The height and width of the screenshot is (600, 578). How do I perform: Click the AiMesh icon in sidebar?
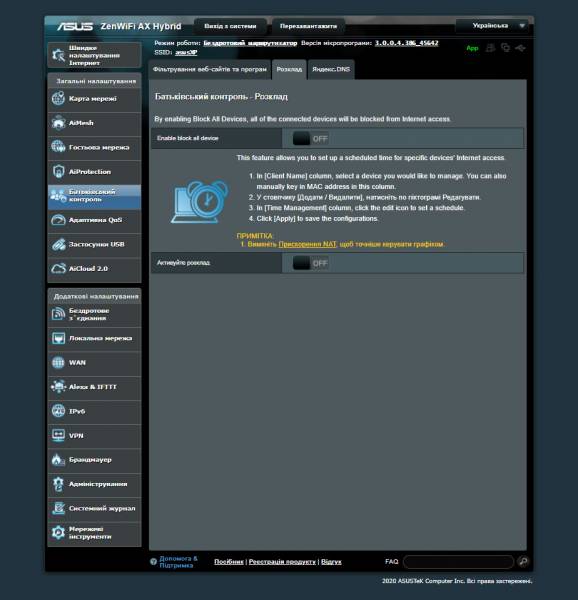click(59, 123)
